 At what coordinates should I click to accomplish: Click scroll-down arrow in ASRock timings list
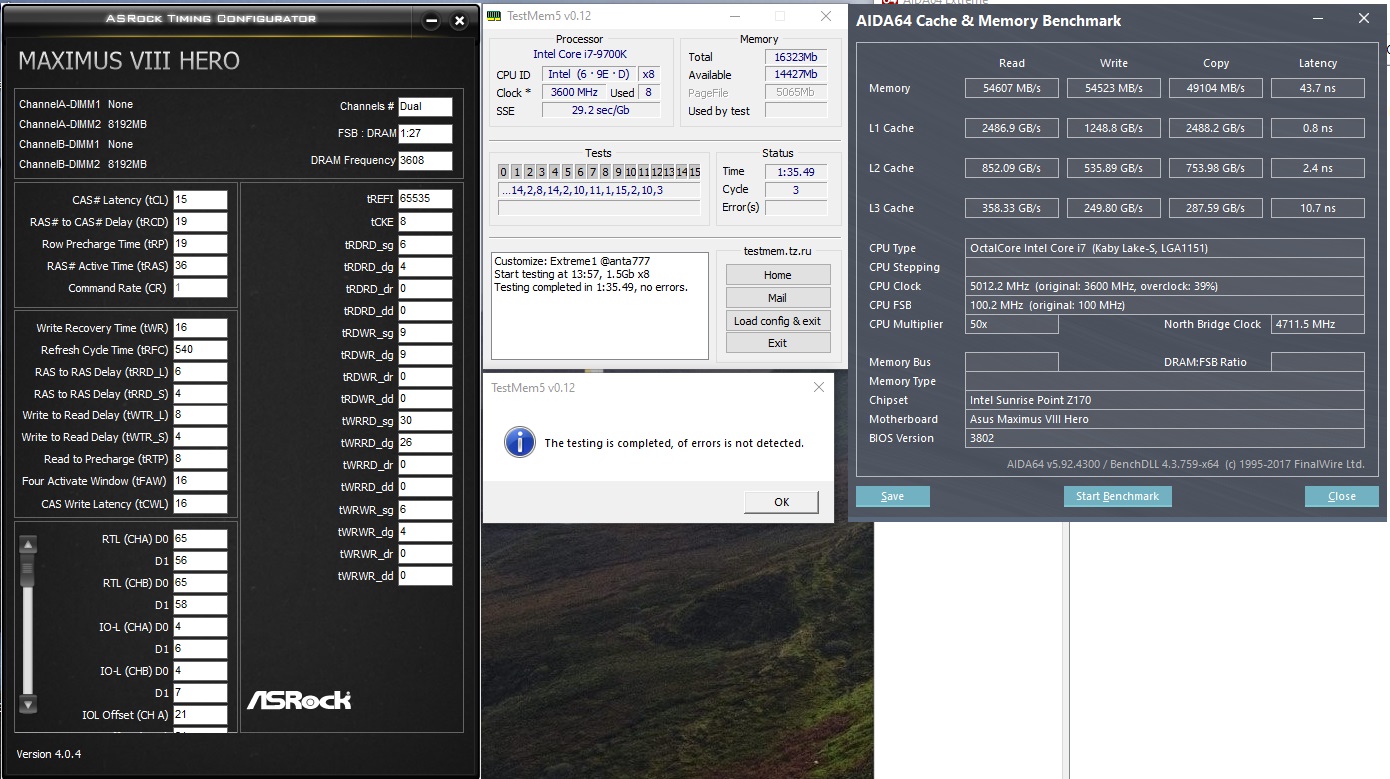click(28, 704)
